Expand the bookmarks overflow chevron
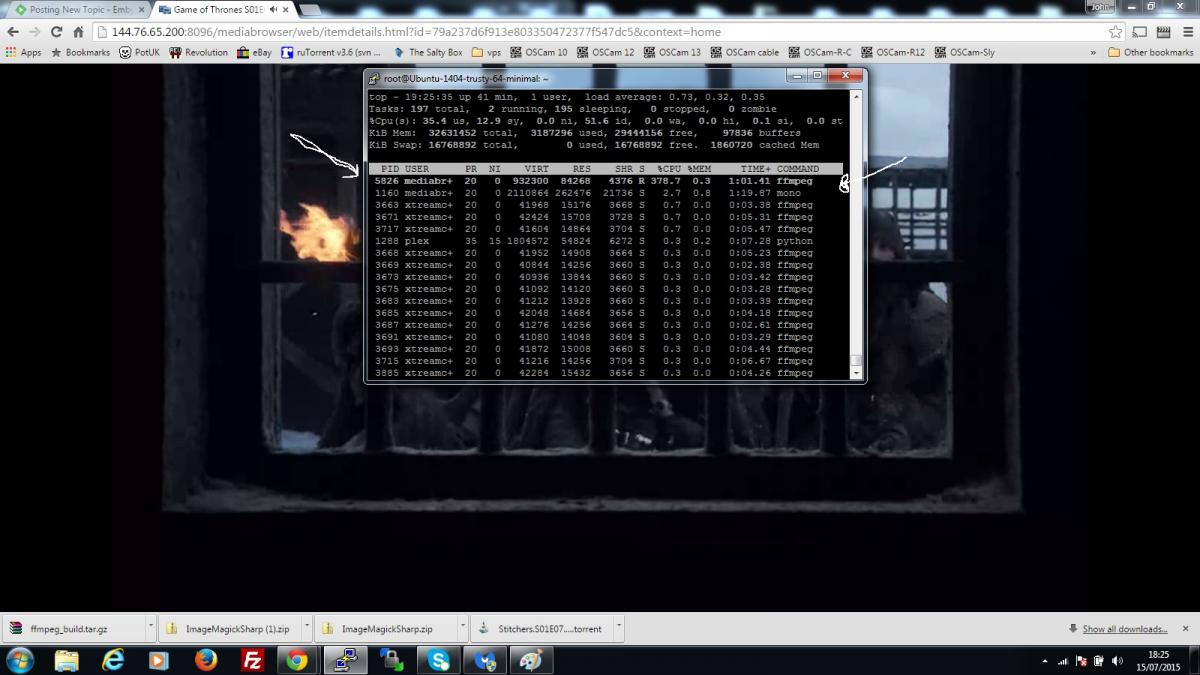1200x675 pixels. click(x=1093, y=52)
